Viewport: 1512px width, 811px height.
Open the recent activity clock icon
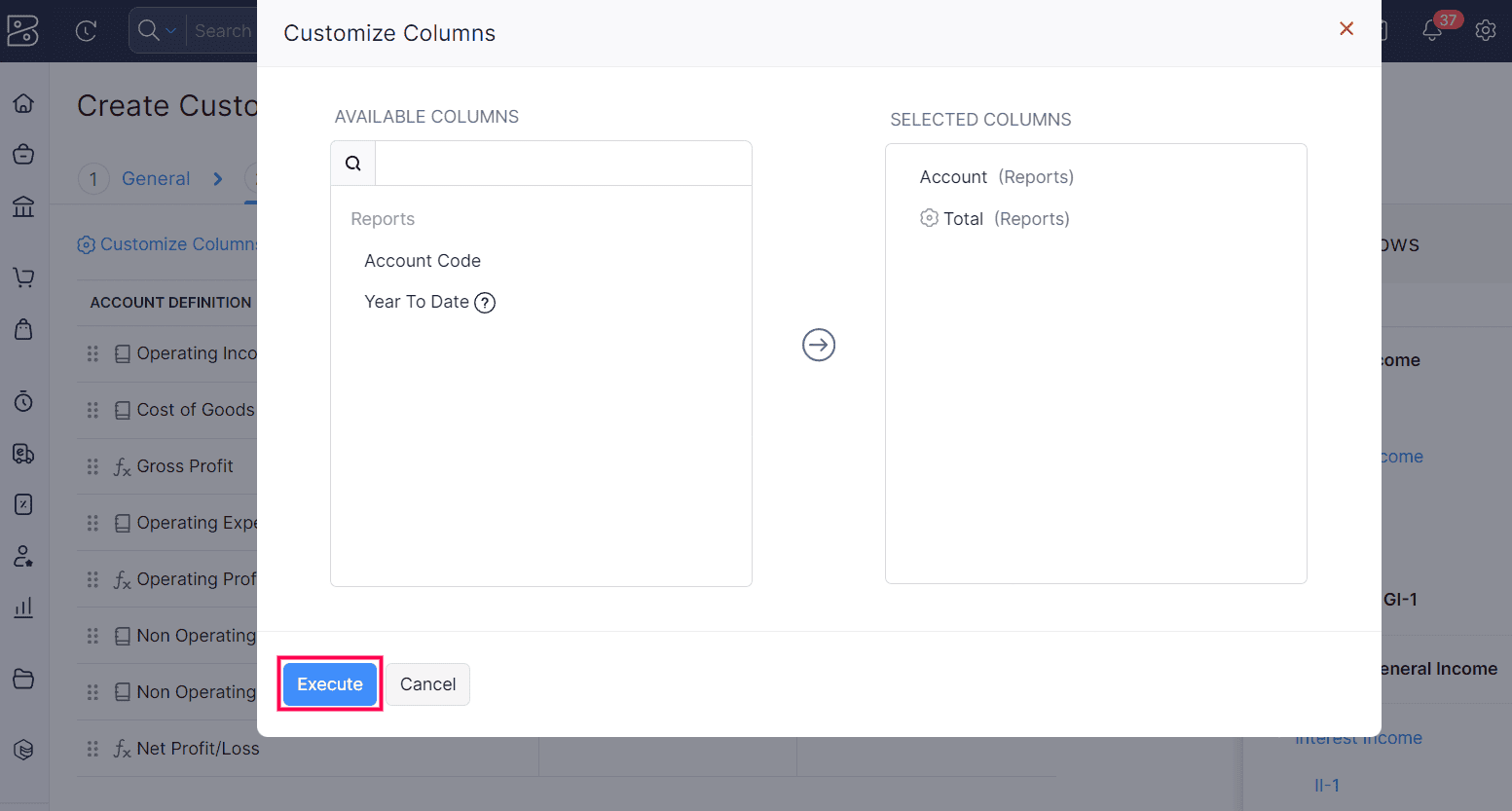coord(87,31)
